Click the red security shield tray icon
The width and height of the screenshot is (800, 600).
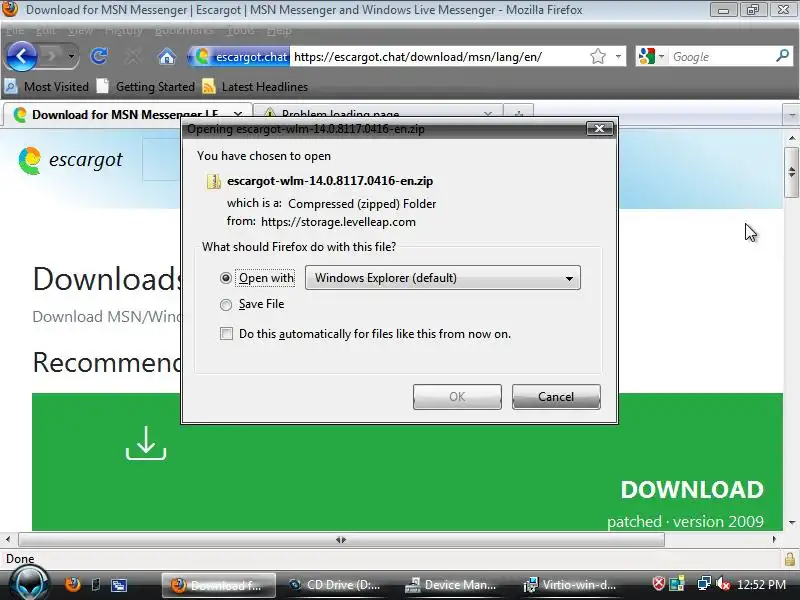pos(659,583)
